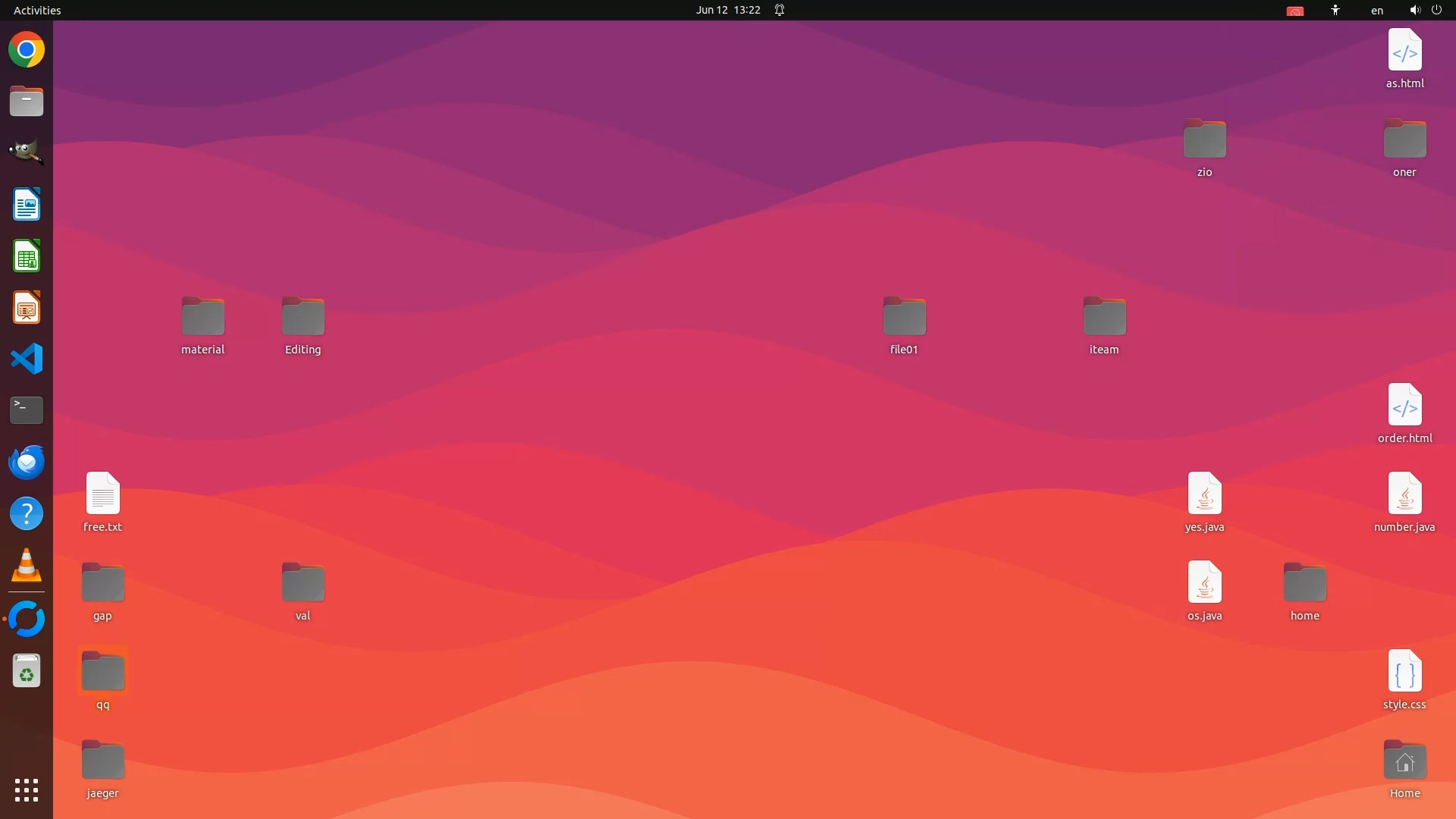The width and height of the screenshot is (1456, 819).
Task: Open LibreOffice Impress from dock
Action: (27, 308)
